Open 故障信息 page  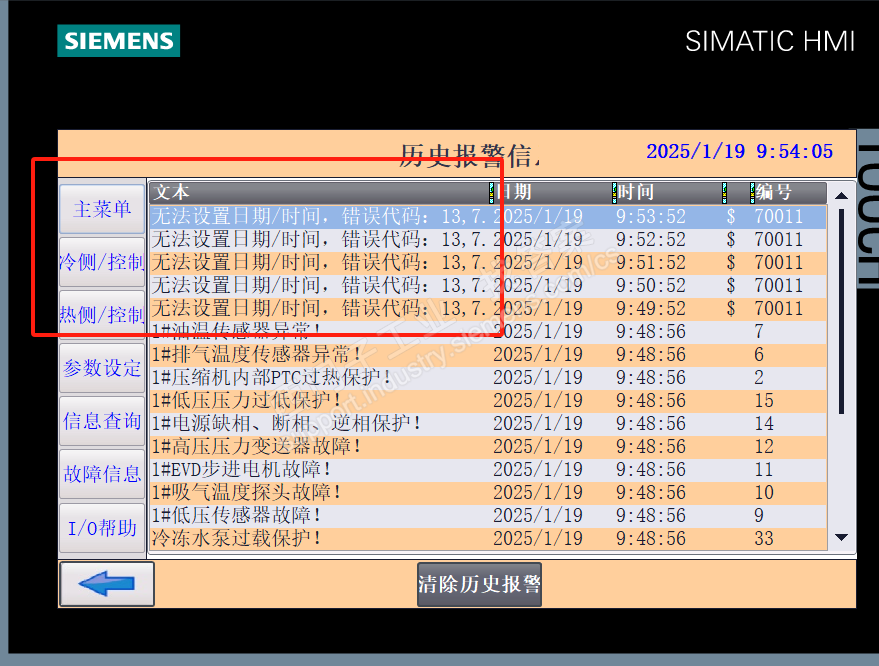click(102, 474)
